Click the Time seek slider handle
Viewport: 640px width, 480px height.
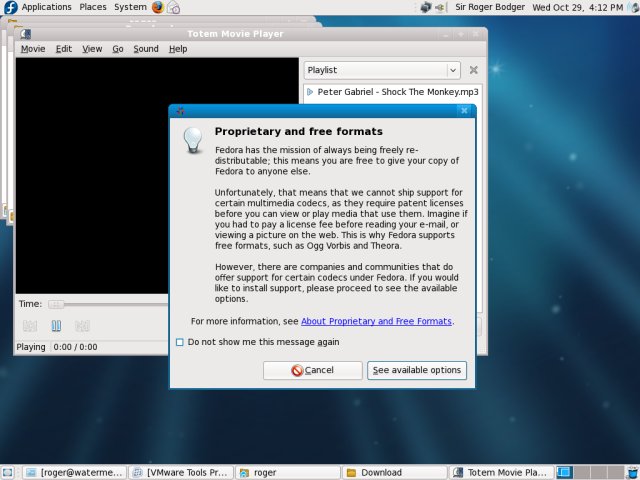56,304
